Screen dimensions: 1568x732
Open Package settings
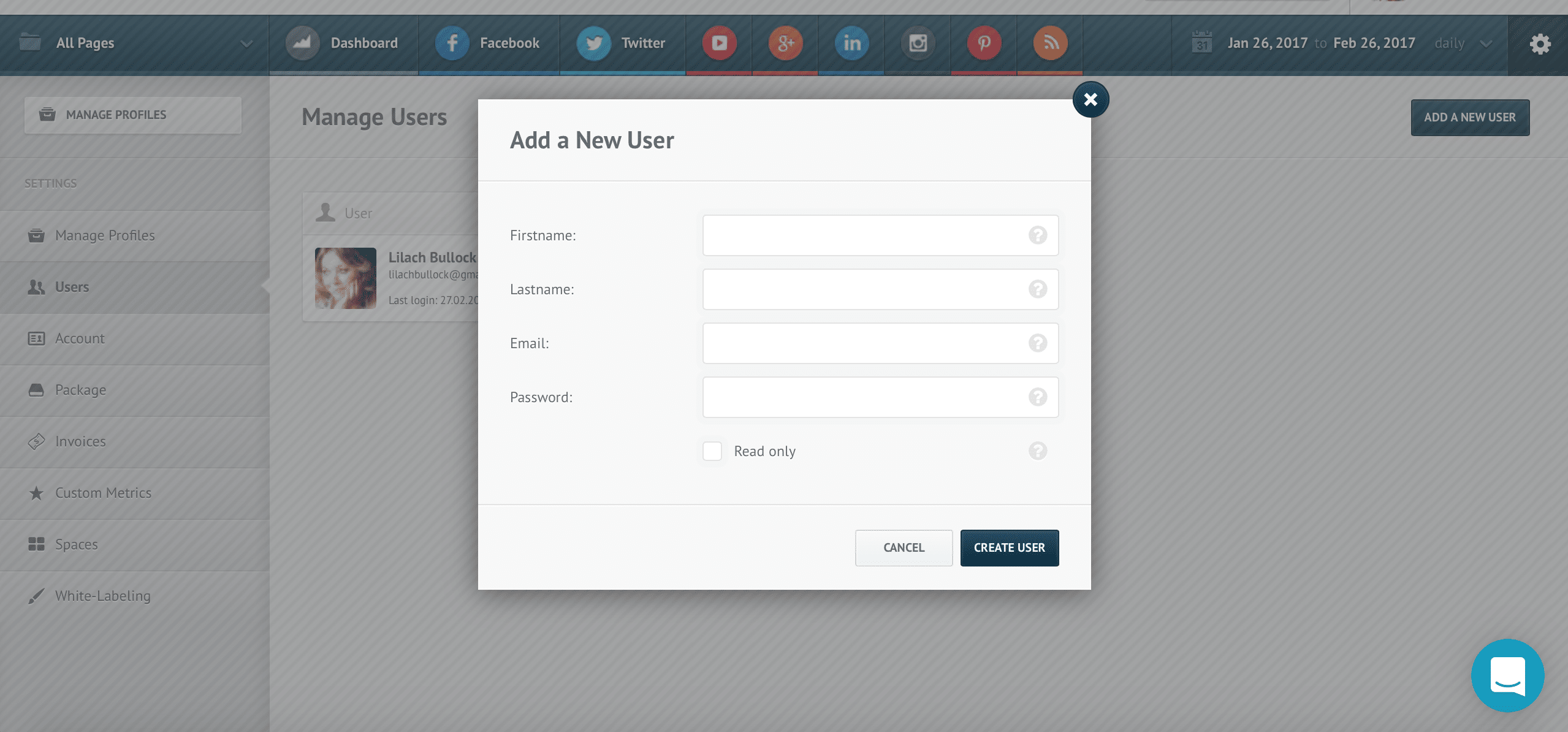coord(134,391)
